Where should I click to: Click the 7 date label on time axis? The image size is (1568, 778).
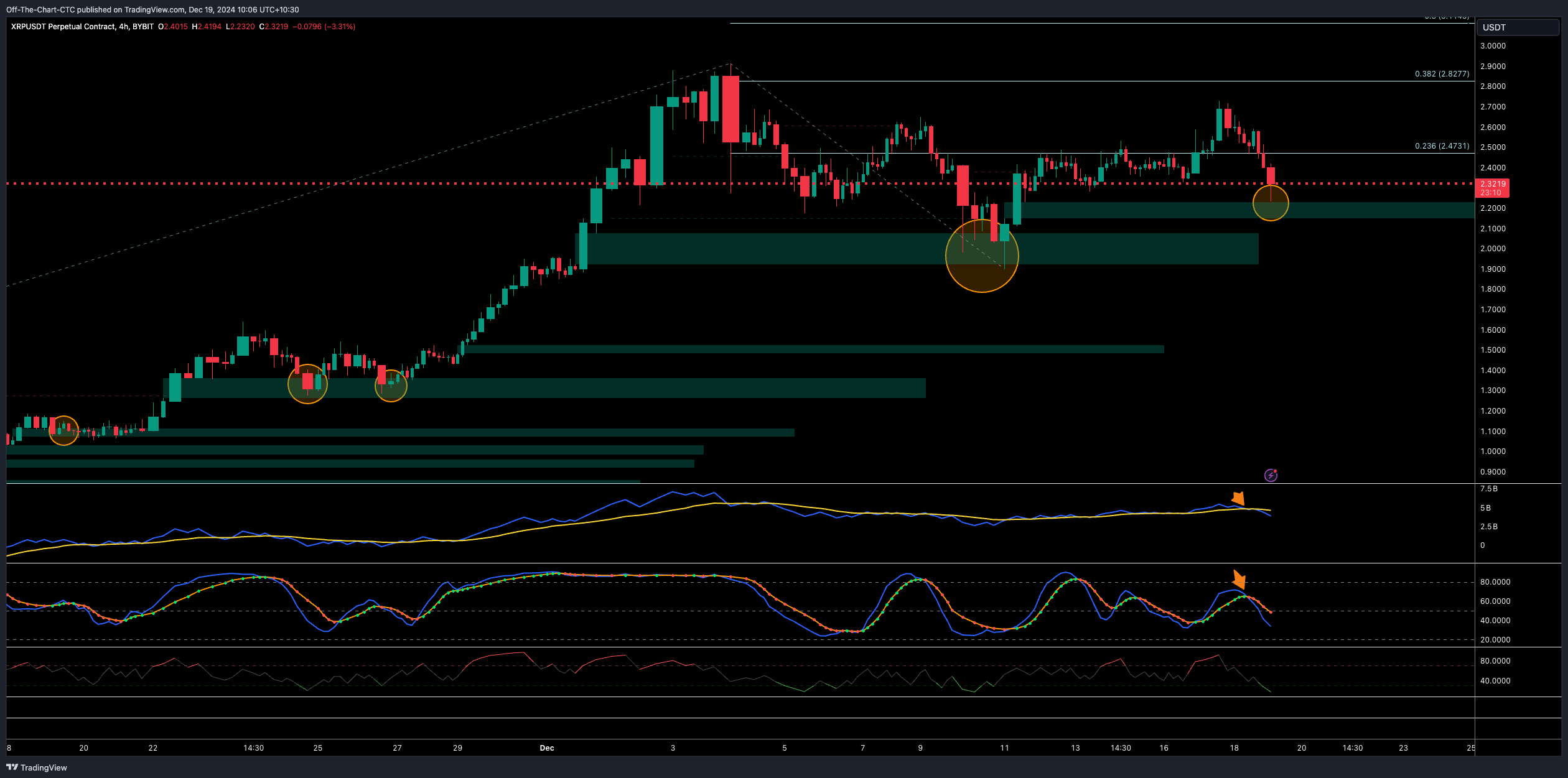[863, 748]
